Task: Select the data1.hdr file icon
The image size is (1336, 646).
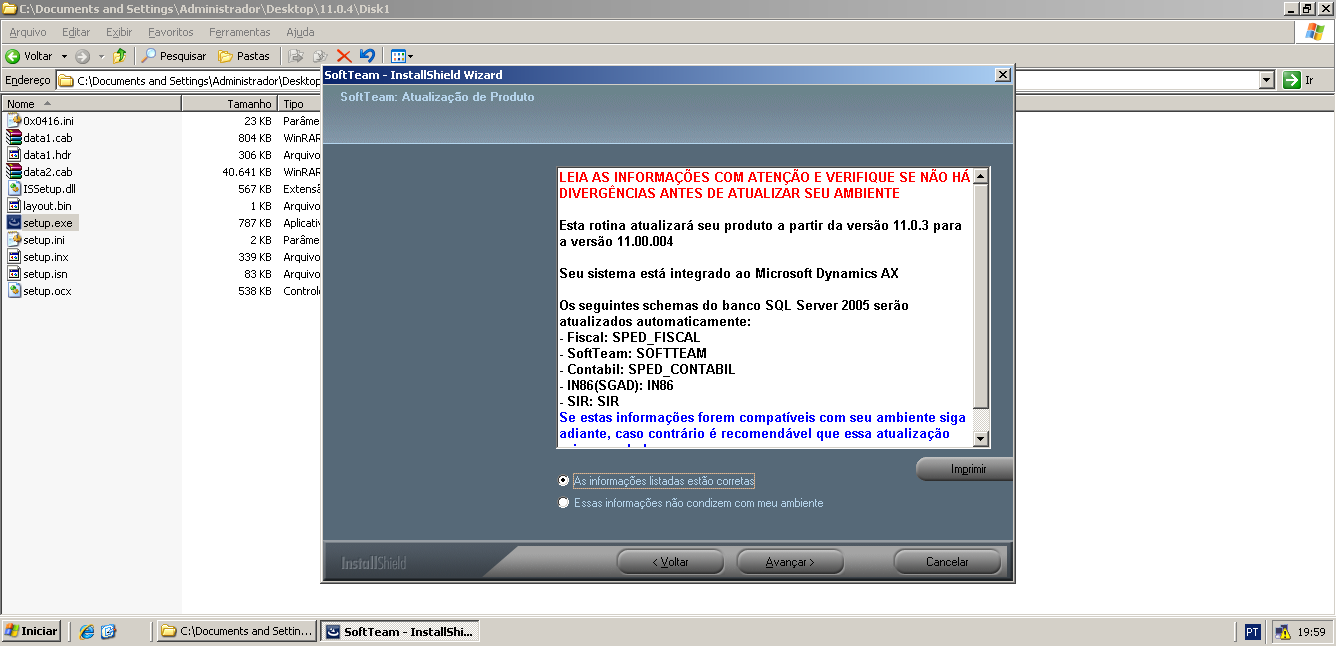Action: [14, 155]
